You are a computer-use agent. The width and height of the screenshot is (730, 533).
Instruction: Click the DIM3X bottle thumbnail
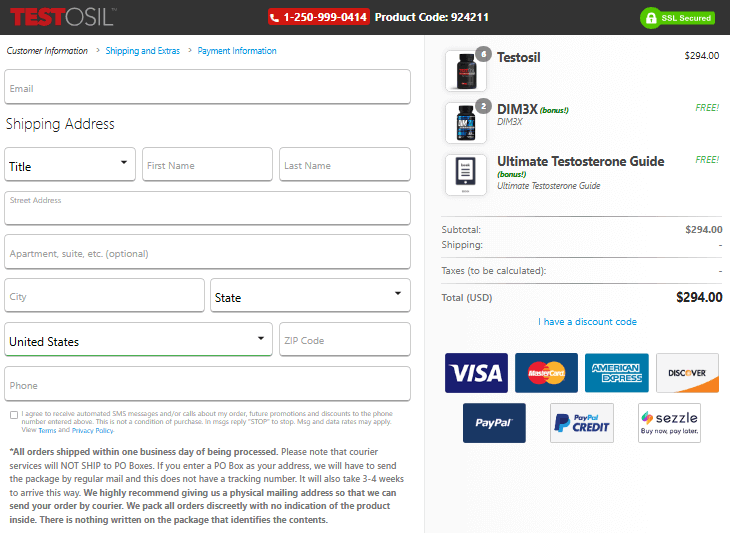point(466,123)
